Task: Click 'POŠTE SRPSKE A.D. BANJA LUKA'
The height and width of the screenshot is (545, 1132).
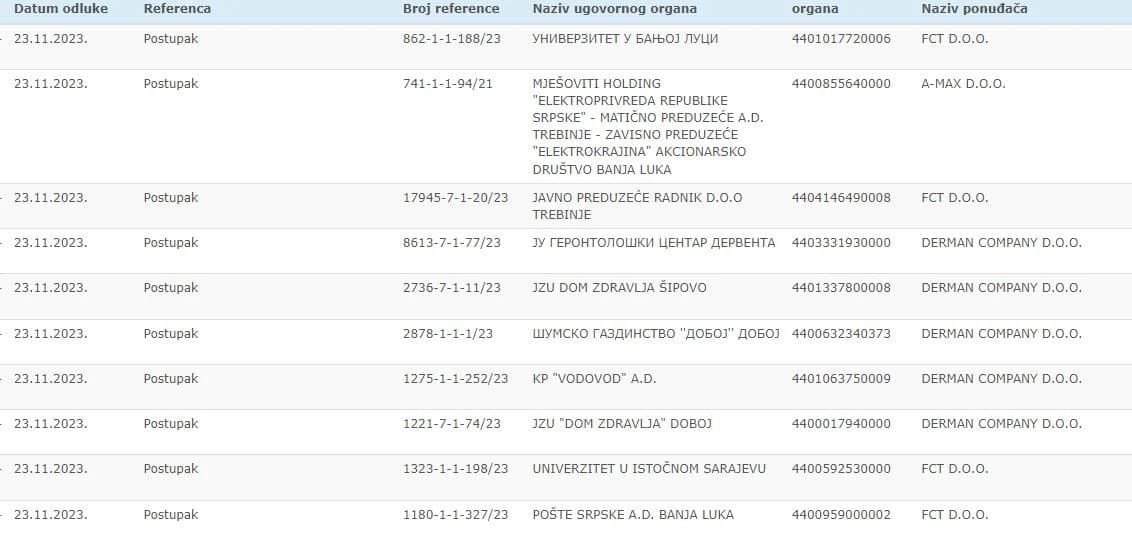Action: (632, 515)
